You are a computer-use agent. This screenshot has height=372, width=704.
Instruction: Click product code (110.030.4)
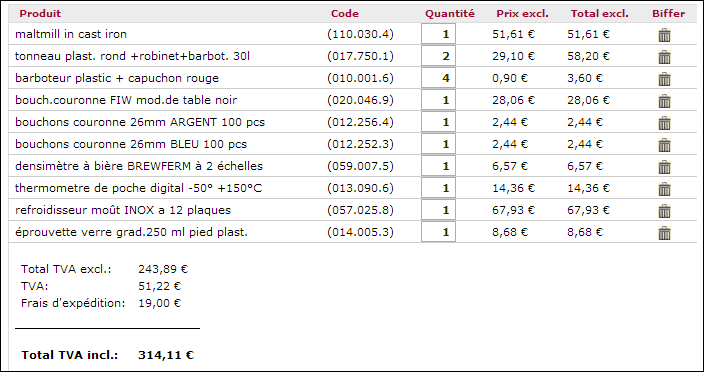(x=361, y=34)
